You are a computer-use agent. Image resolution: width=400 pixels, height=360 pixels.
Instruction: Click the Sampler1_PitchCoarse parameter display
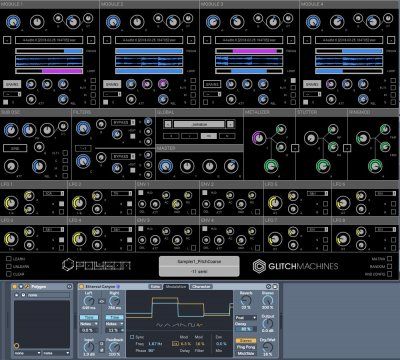pos(199,266)
